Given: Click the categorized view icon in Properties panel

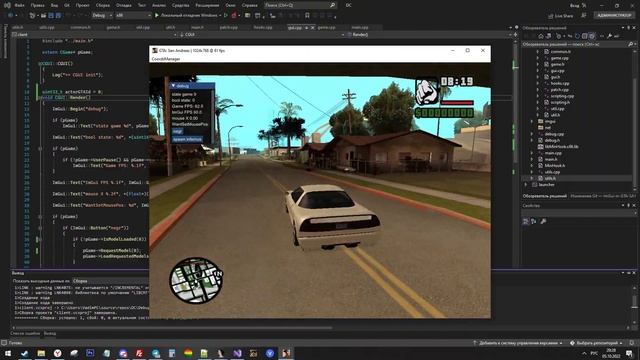Looking at the screenshot, I should click(x=526, y=221).
